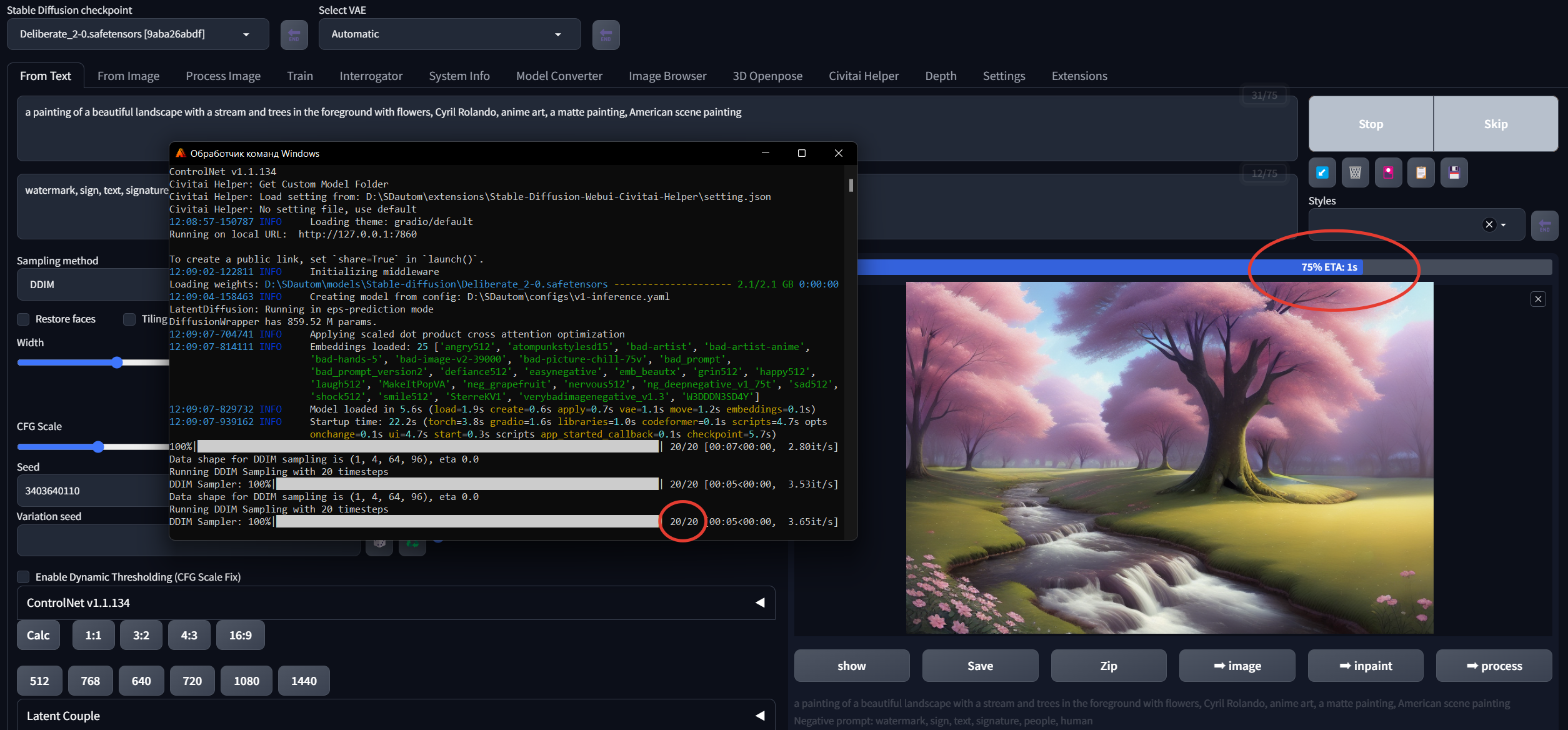
Task: Click the 16:9 aspect ratio button
Action: point(240,636)
